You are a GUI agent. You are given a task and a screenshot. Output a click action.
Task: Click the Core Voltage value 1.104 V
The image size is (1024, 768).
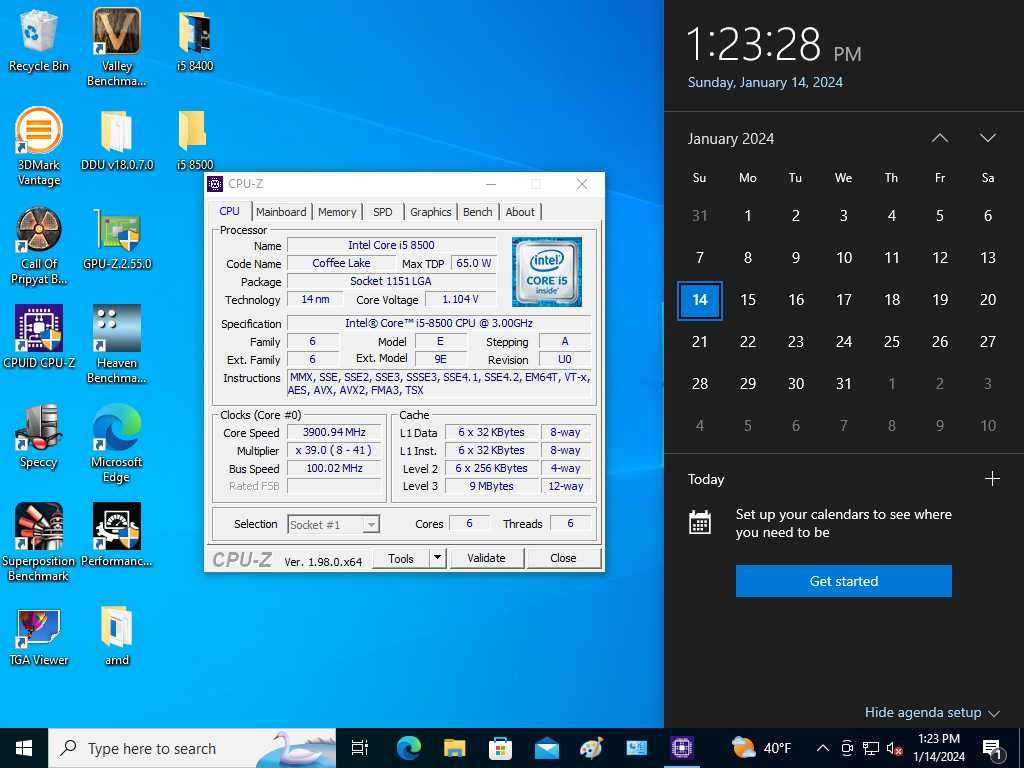[460, 299]
